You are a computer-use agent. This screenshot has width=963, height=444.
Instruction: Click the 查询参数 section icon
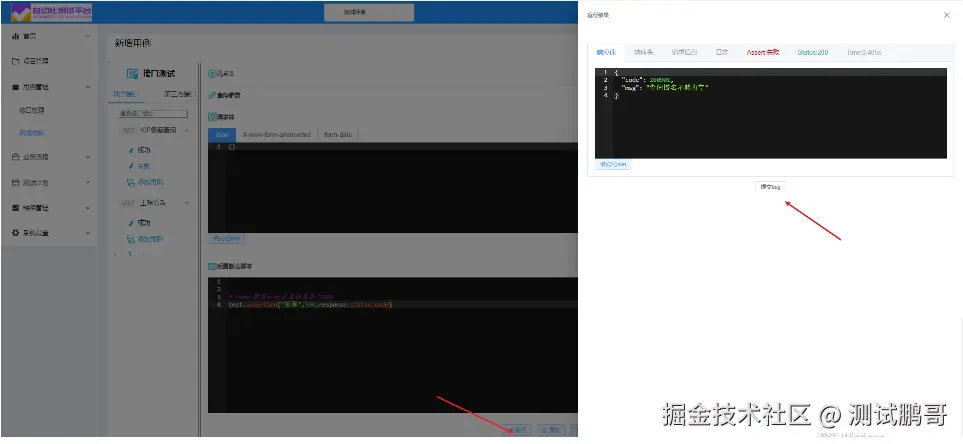point(212,96)
